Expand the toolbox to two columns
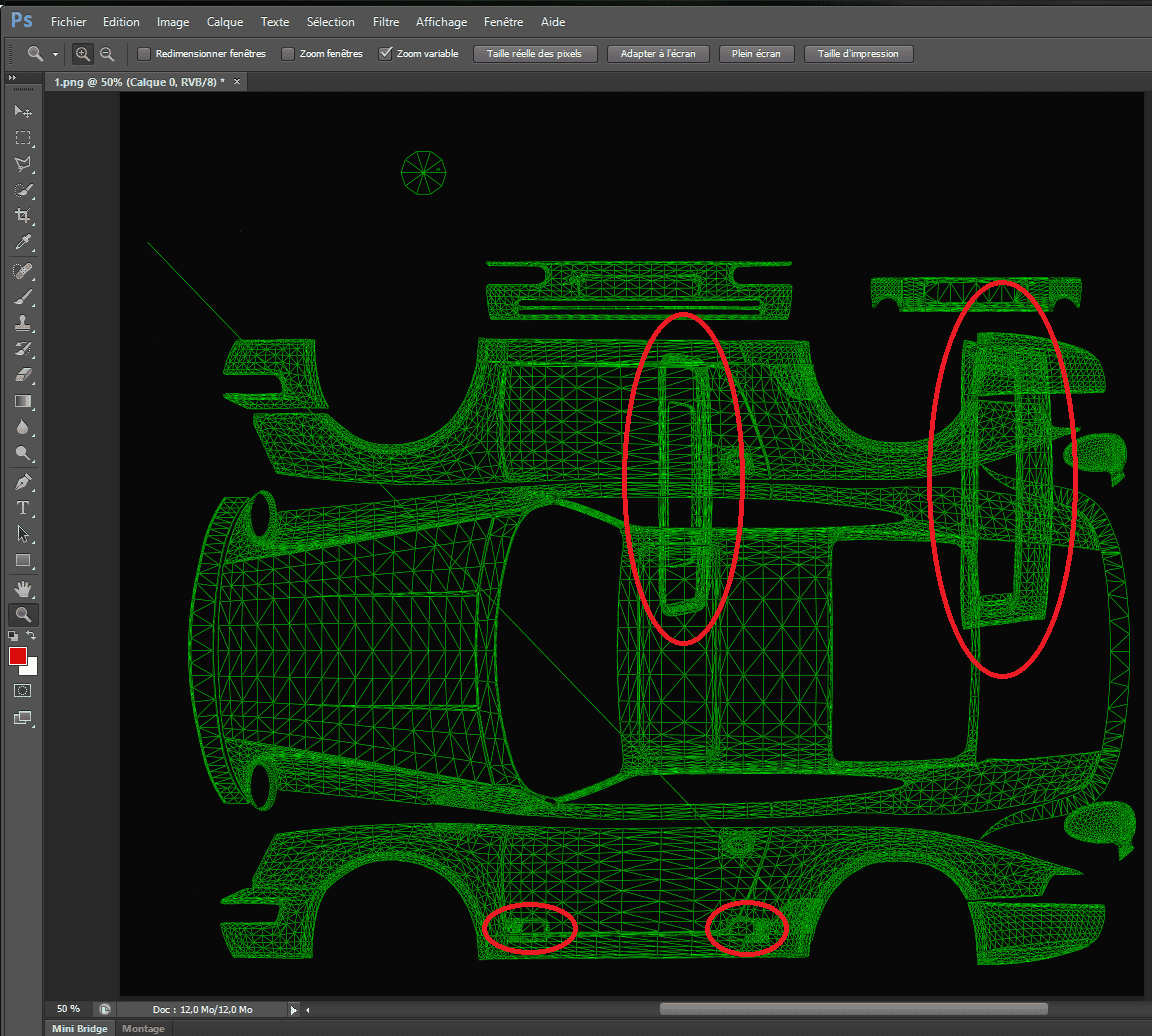Image resolution: width=1152 pixels, height=1036 pixels. click(x=12, y=77)
